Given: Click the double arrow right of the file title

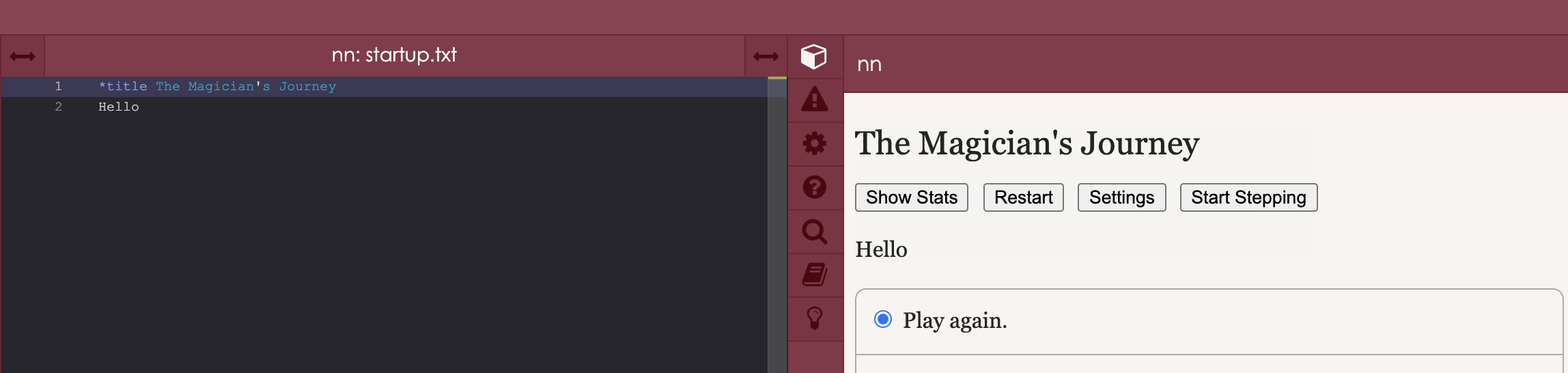Looking at the screenshot, I should (766, 56).
